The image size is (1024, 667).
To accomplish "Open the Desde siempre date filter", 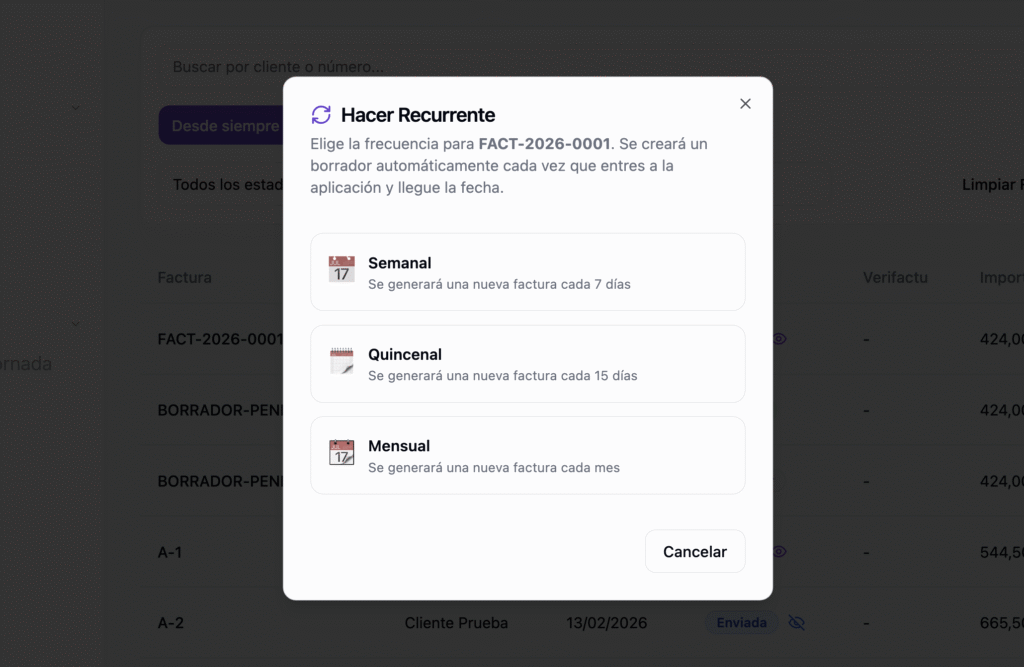I will (221, 125).
